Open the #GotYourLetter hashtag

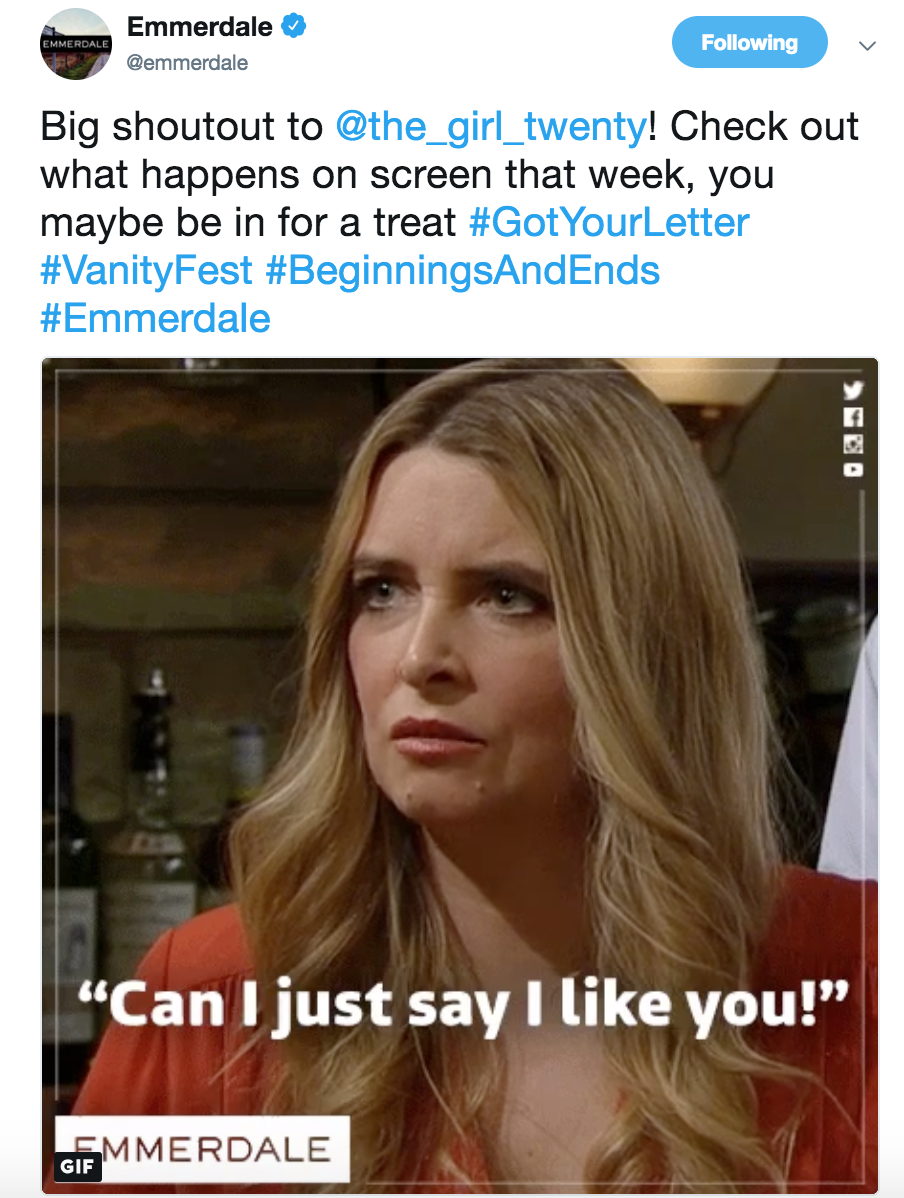point(609,222)
